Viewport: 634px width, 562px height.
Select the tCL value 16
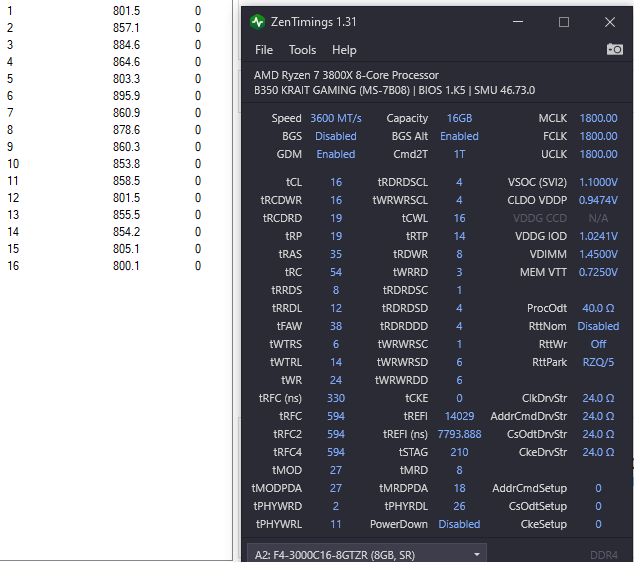[x=336, y=182]
